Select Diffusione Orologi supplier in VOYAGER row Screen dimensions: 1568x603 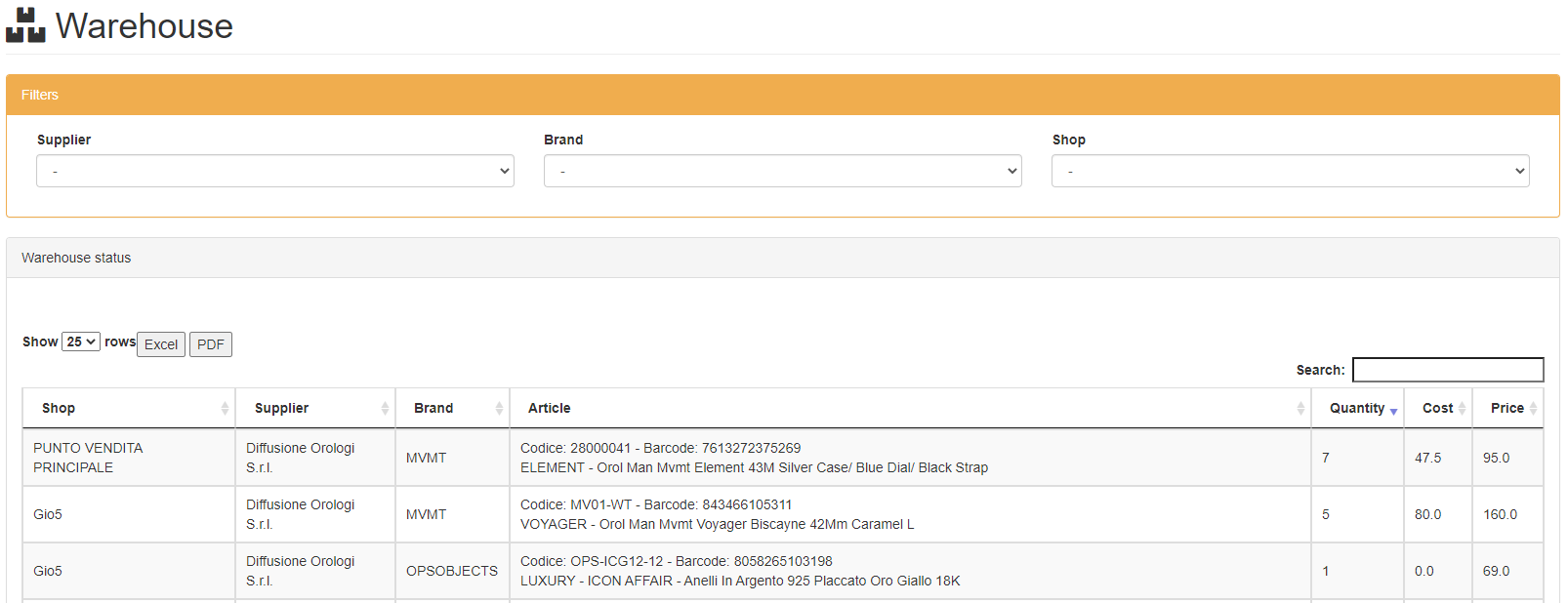315,514
